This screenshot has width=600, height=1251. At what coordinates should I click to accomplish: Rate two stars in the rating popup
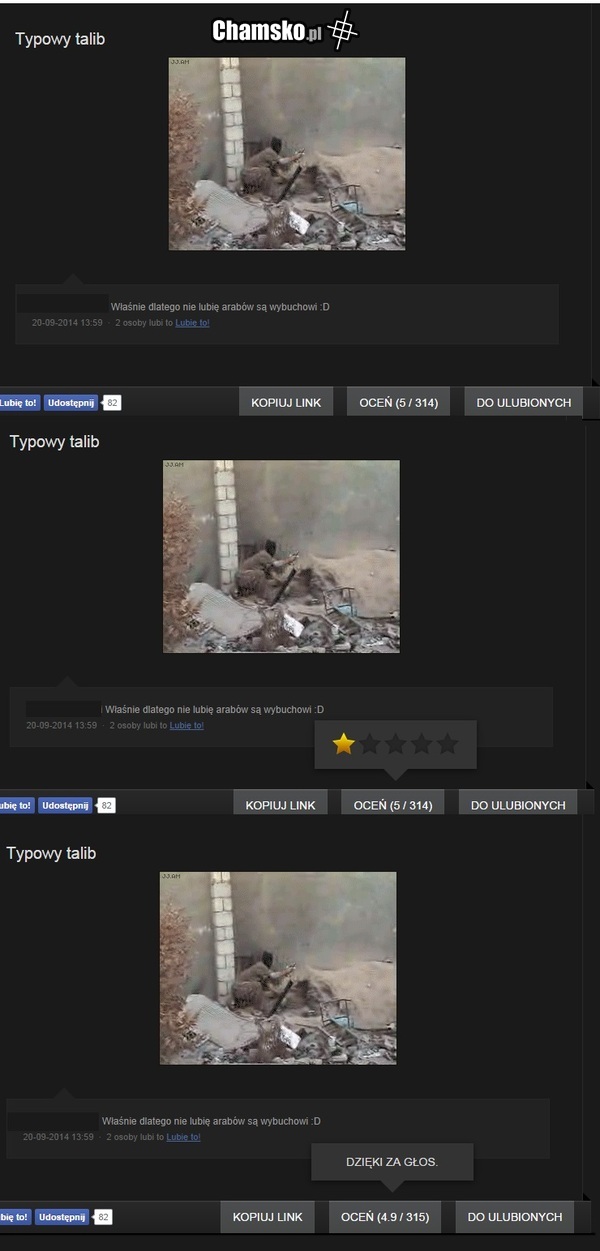click(x=370, y=744)
